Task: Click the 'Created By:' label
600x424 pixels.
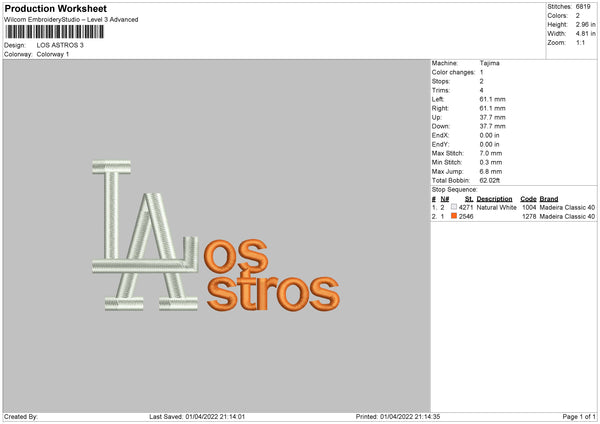Action: (x=21, y=416)
